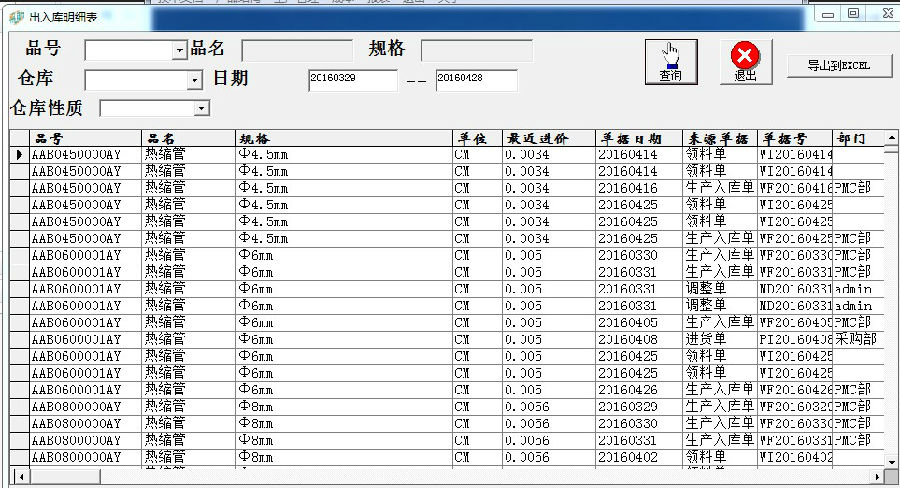
Task: Click the app icon in title bar
Action: tap(15, 17)
